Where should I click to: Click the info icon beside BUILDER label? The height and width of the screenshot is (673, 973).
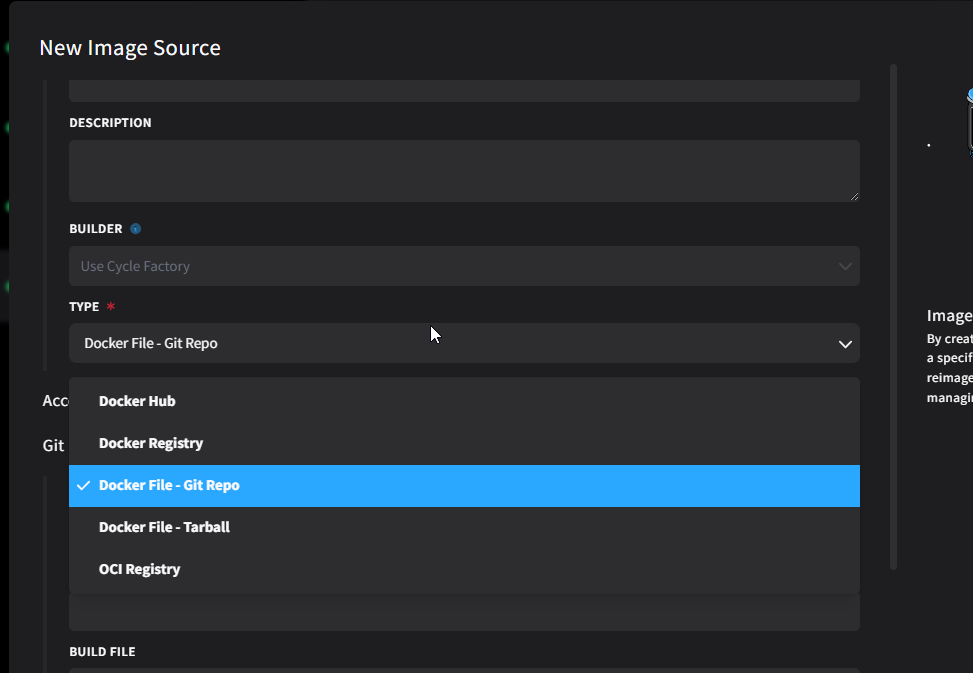136,229
